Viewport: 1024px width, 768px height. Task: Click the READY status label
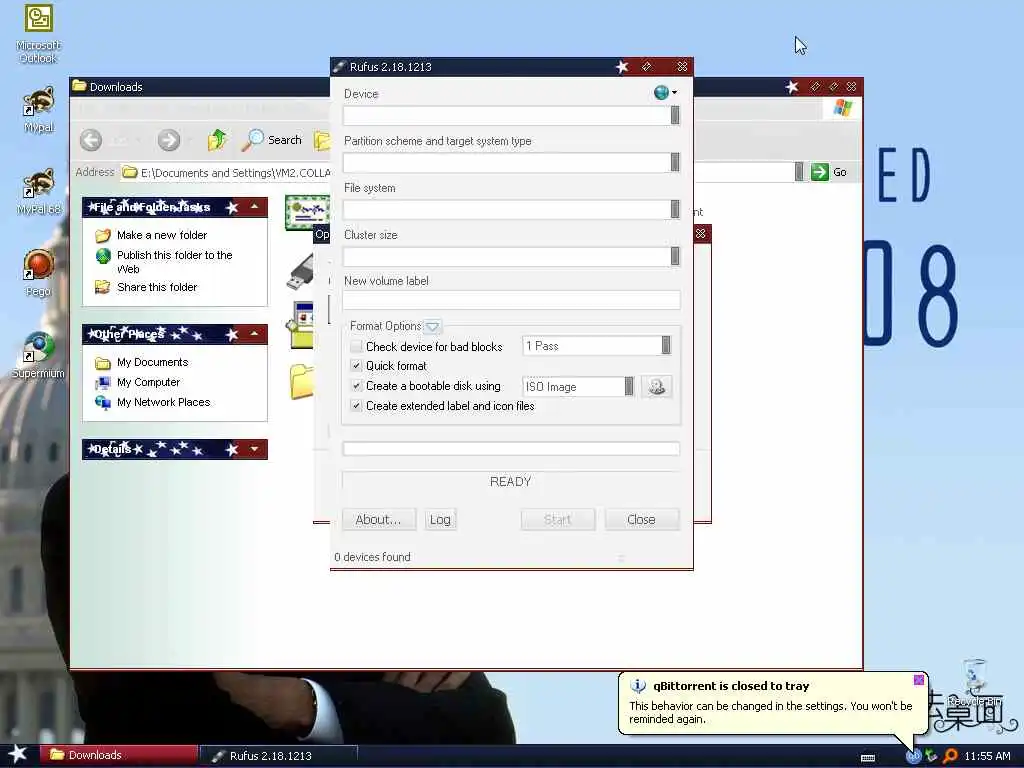[x=510, y=481]
